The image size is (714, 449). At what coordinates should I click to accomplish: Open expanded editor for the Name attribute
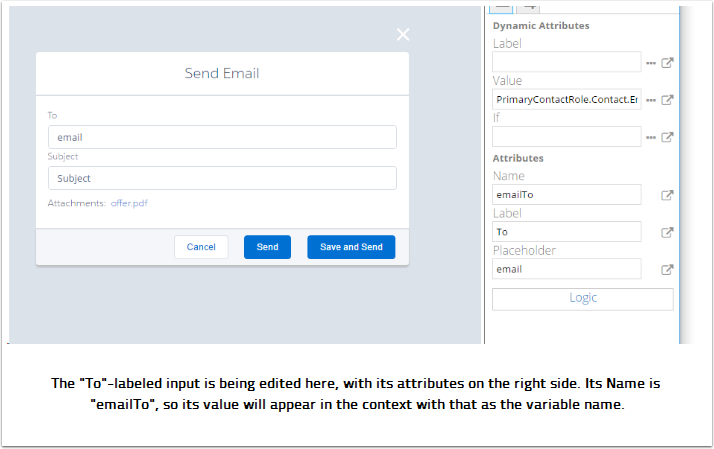click(x=668, y=195)
